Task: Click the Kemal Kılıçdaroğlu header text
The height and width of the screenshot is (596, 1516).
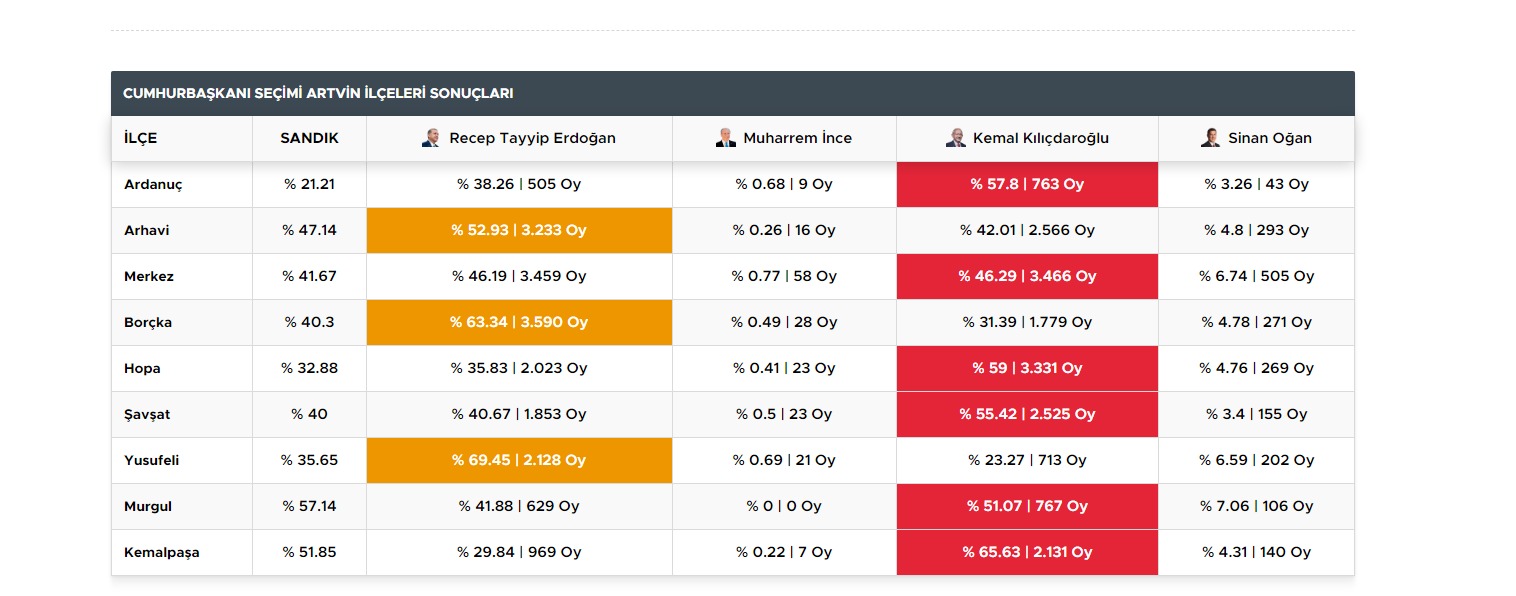Action: click(x=1040, y=138)
